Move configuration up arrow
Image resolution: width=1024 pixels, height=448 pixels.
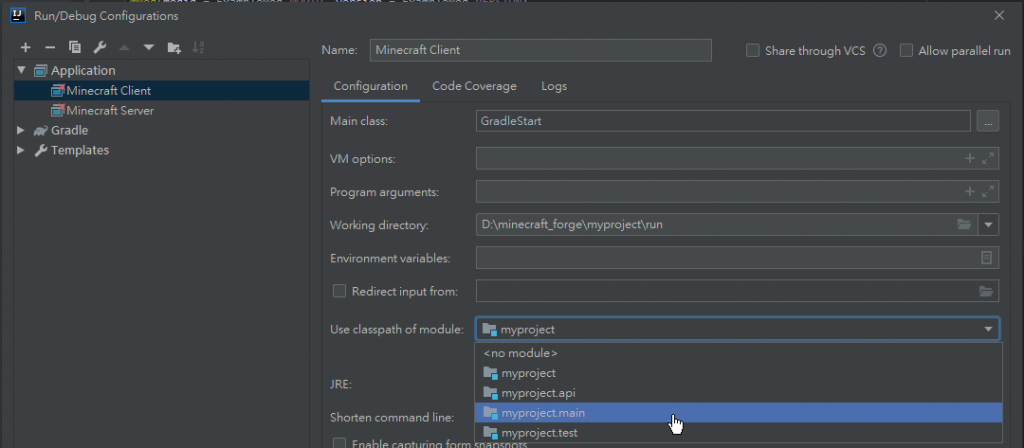tap(124, 47)
